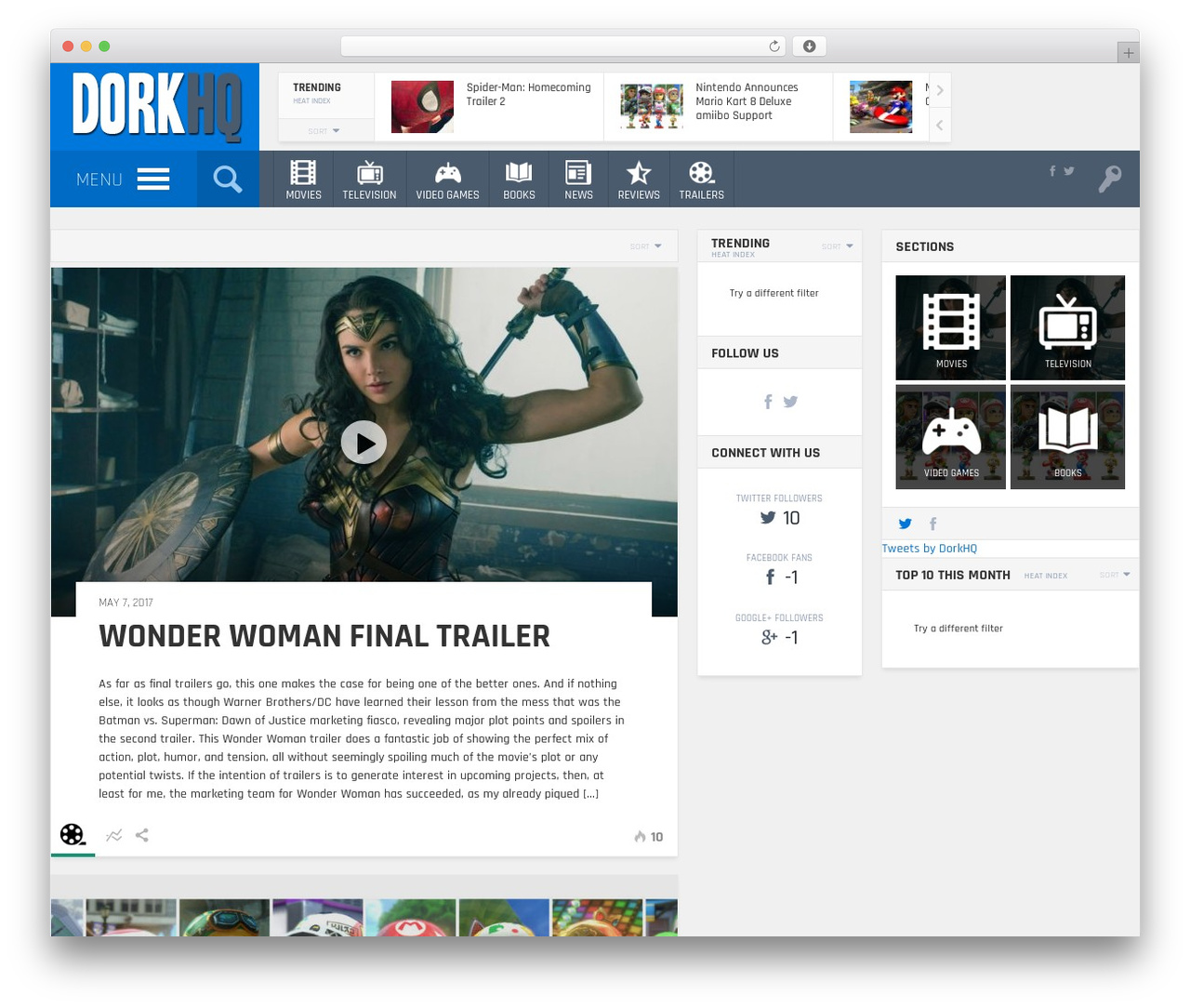Click the trend graph icon under article
1190x1008 pixels.
click(x=113, y=835)
